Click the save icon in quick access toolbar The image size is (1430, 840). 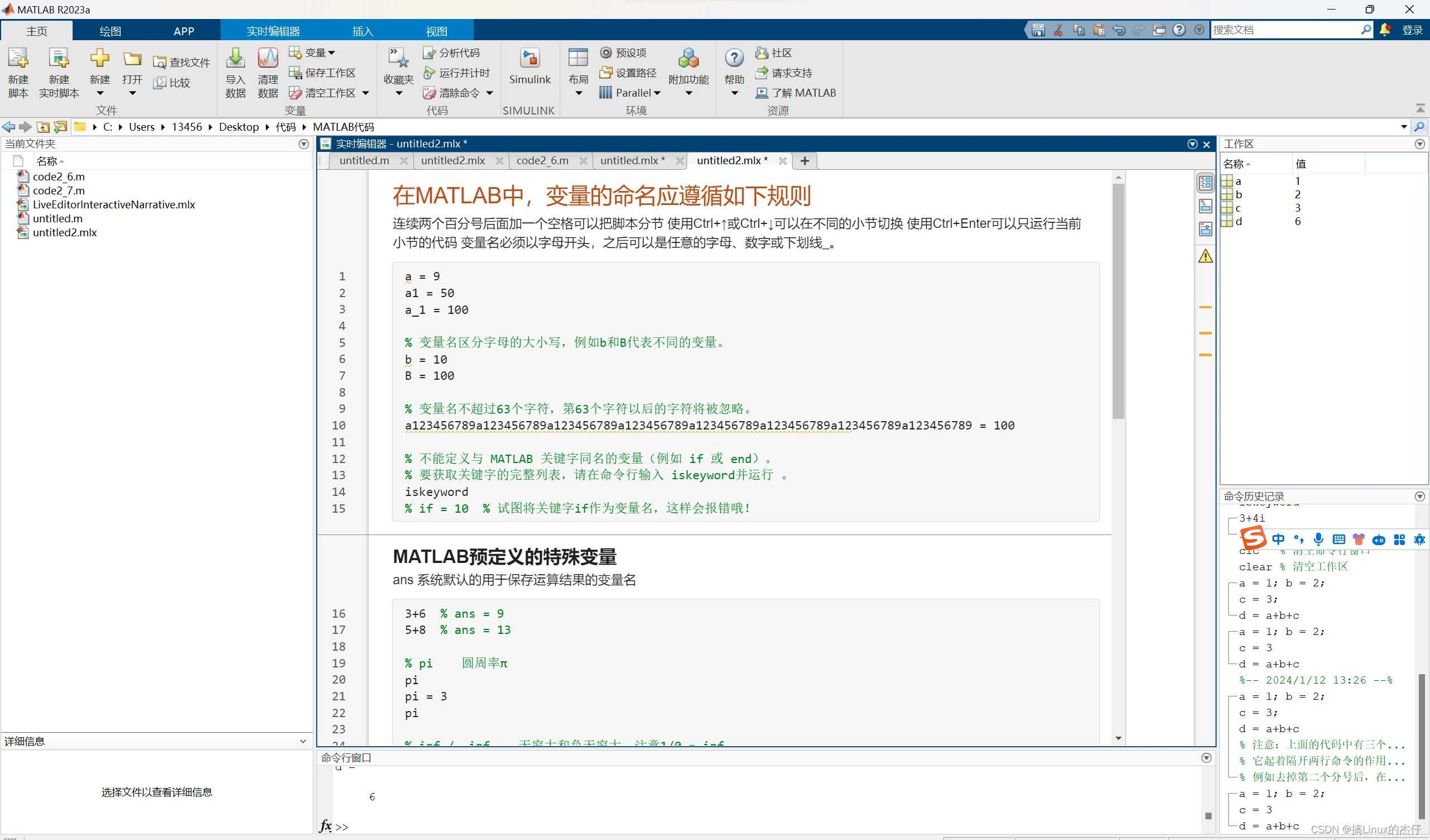point(1038,30)
